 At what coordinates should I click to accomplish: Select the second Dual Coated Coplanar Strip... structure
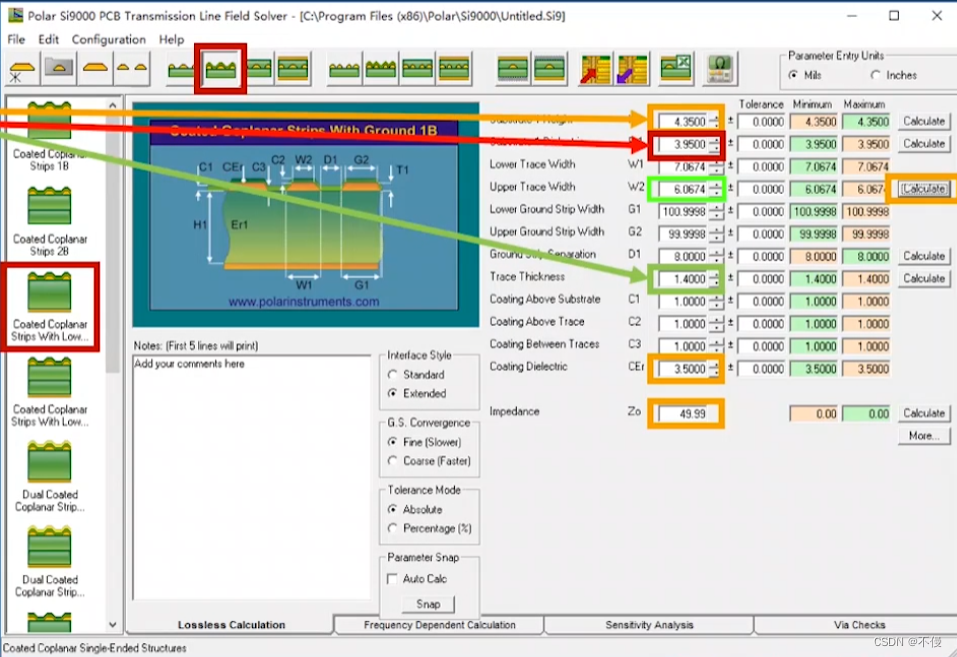coord(49,562)
